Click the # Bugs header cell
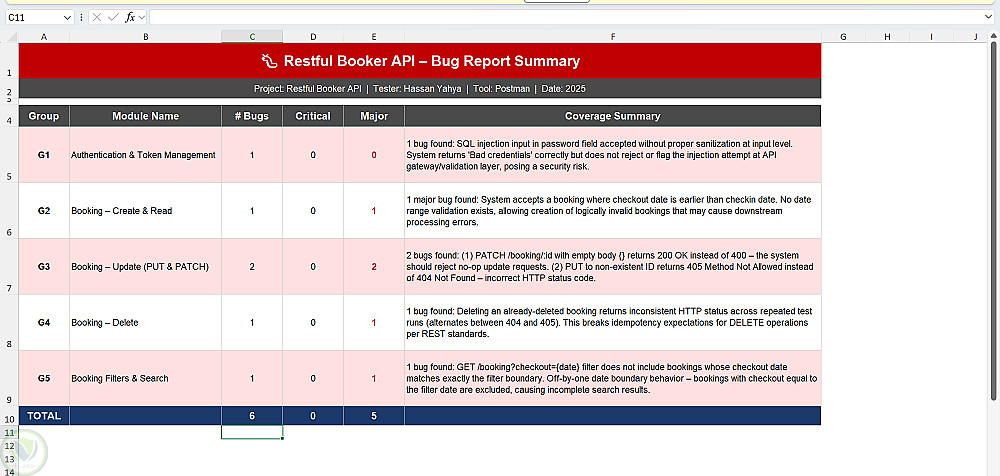 252,116
